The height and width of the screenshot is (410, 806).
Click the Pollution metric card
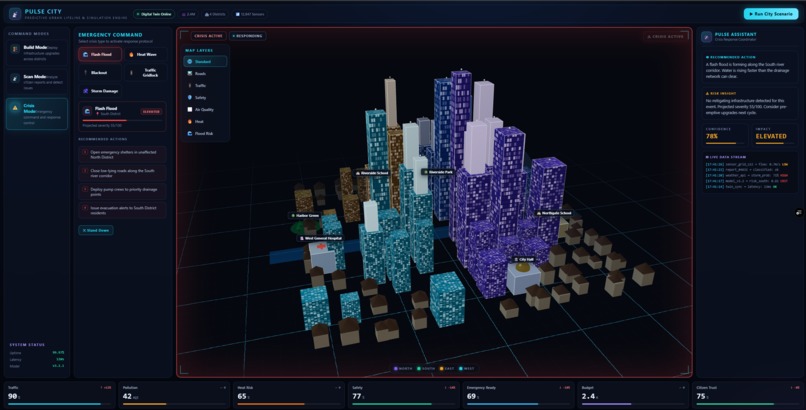click(x=174, y=395)
